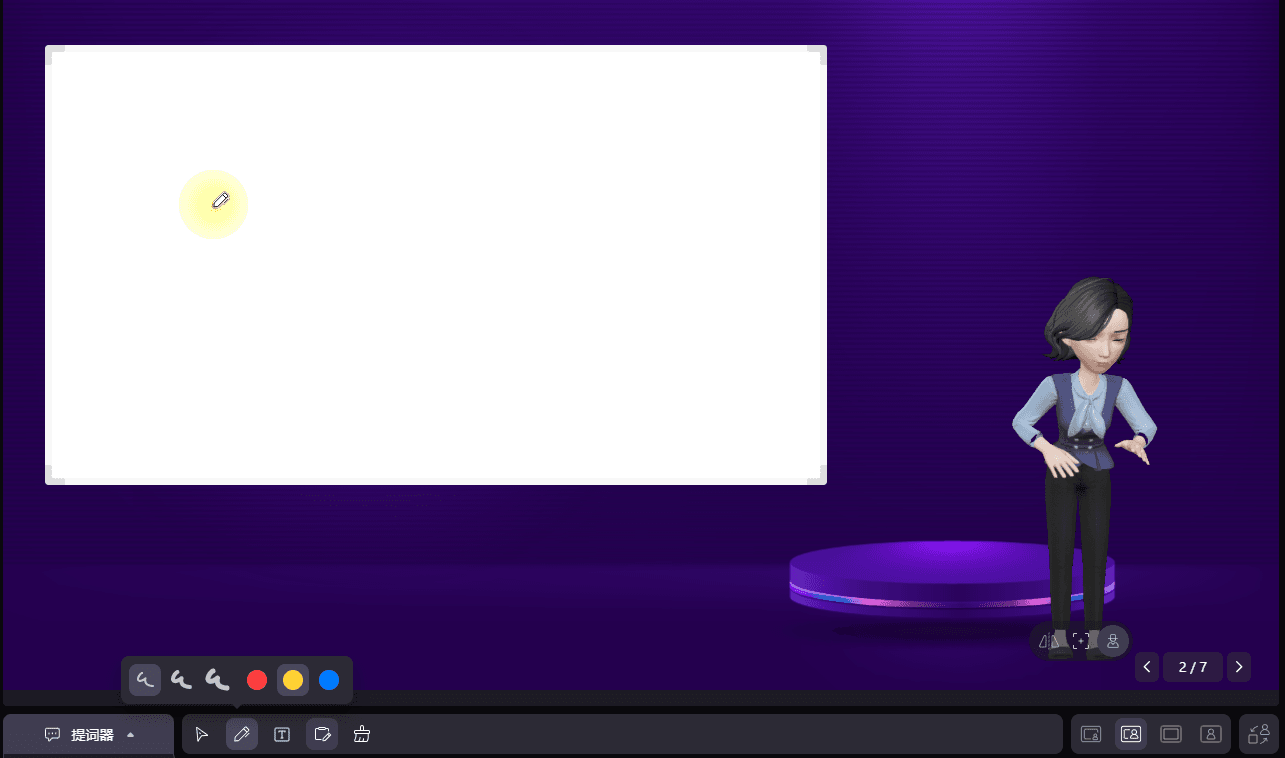This screenshot has height=758, width=1285.
Task: Click the focus frame avatar icon
Action: (x=1080, y=641)
